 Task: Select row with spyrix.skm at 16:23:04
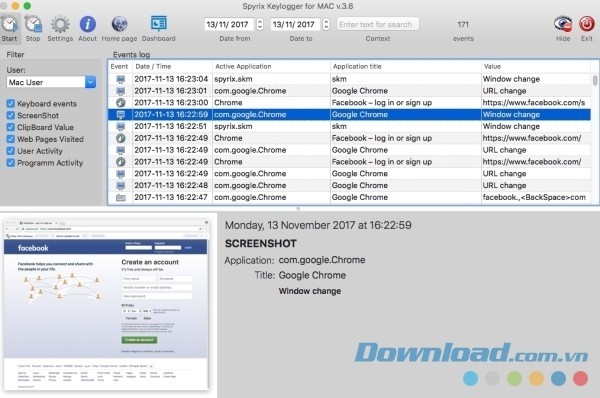point(349,79)
